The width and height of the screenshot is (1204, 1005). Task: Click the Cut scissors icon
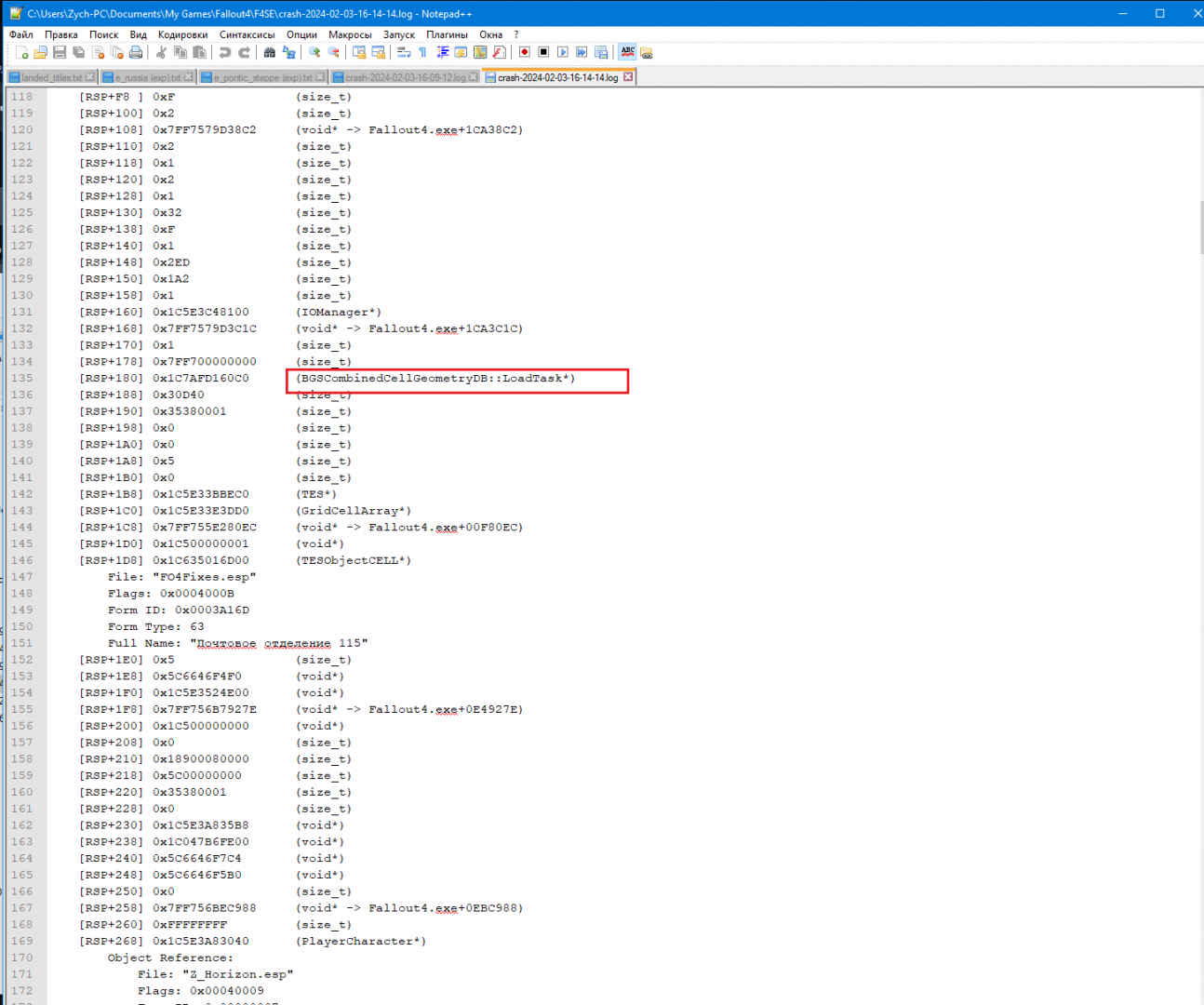click(161, 53)
